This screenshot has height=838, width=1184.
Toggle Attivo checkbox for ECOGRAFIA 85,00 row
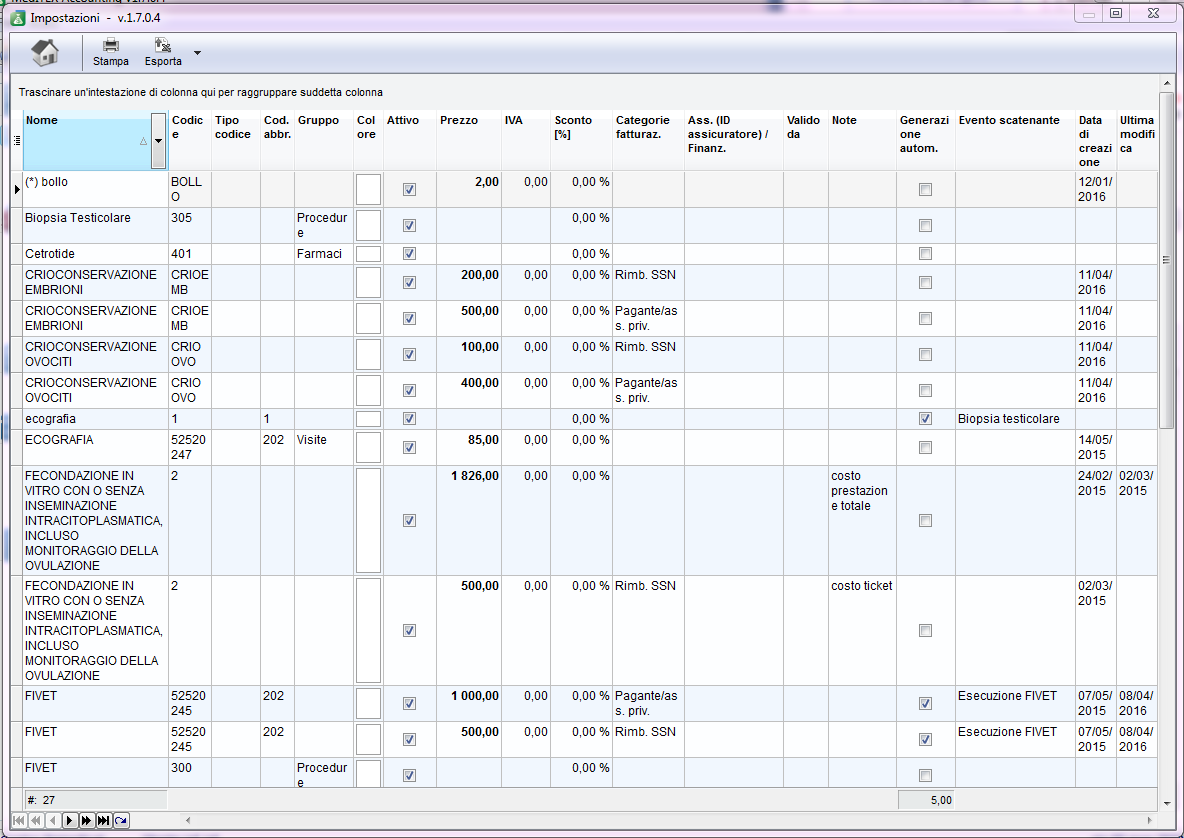409,448
